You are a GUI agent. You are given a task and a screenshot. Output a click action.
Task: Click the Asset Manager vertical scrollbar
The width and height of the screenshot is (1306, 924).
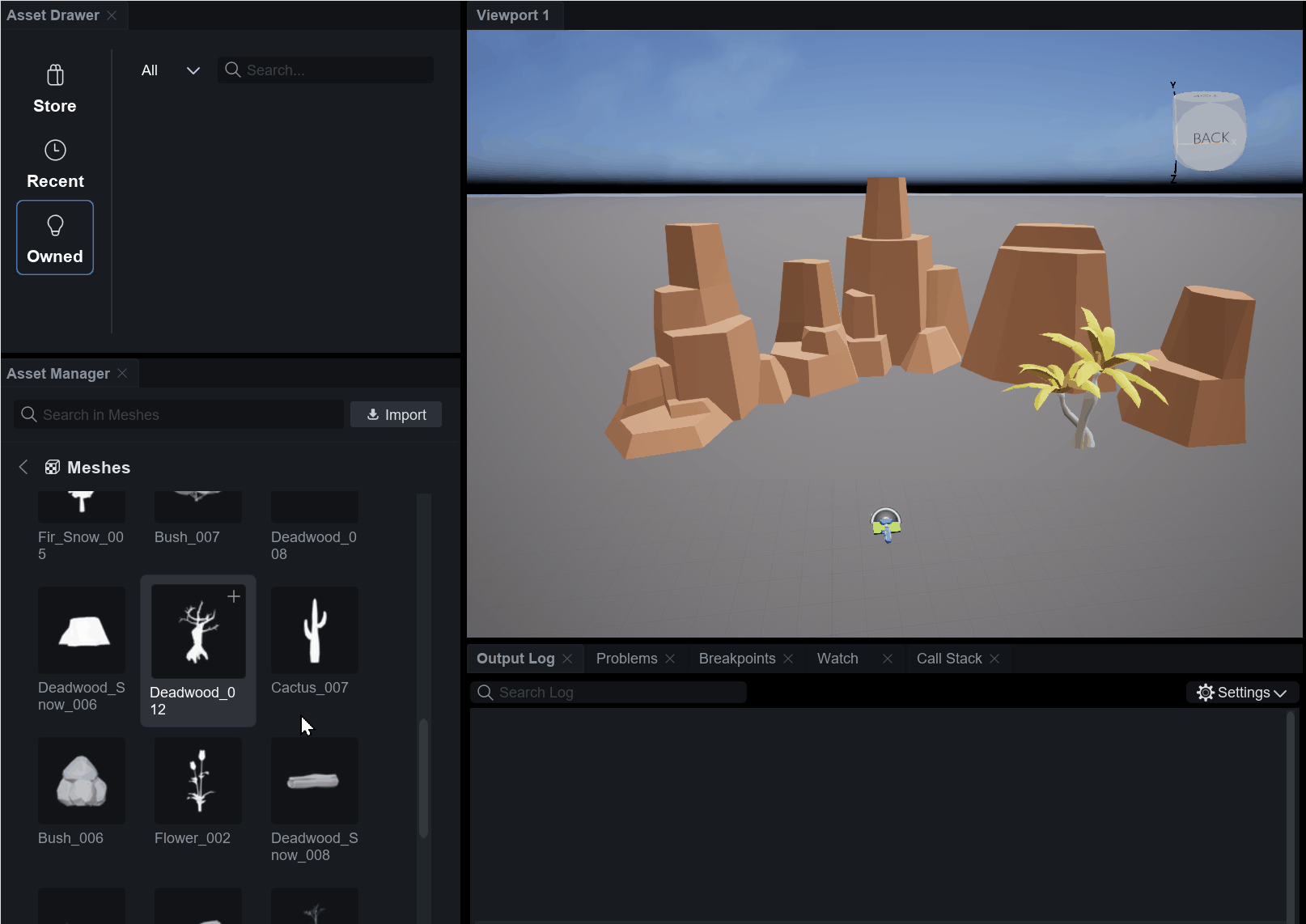click(423, 777)
